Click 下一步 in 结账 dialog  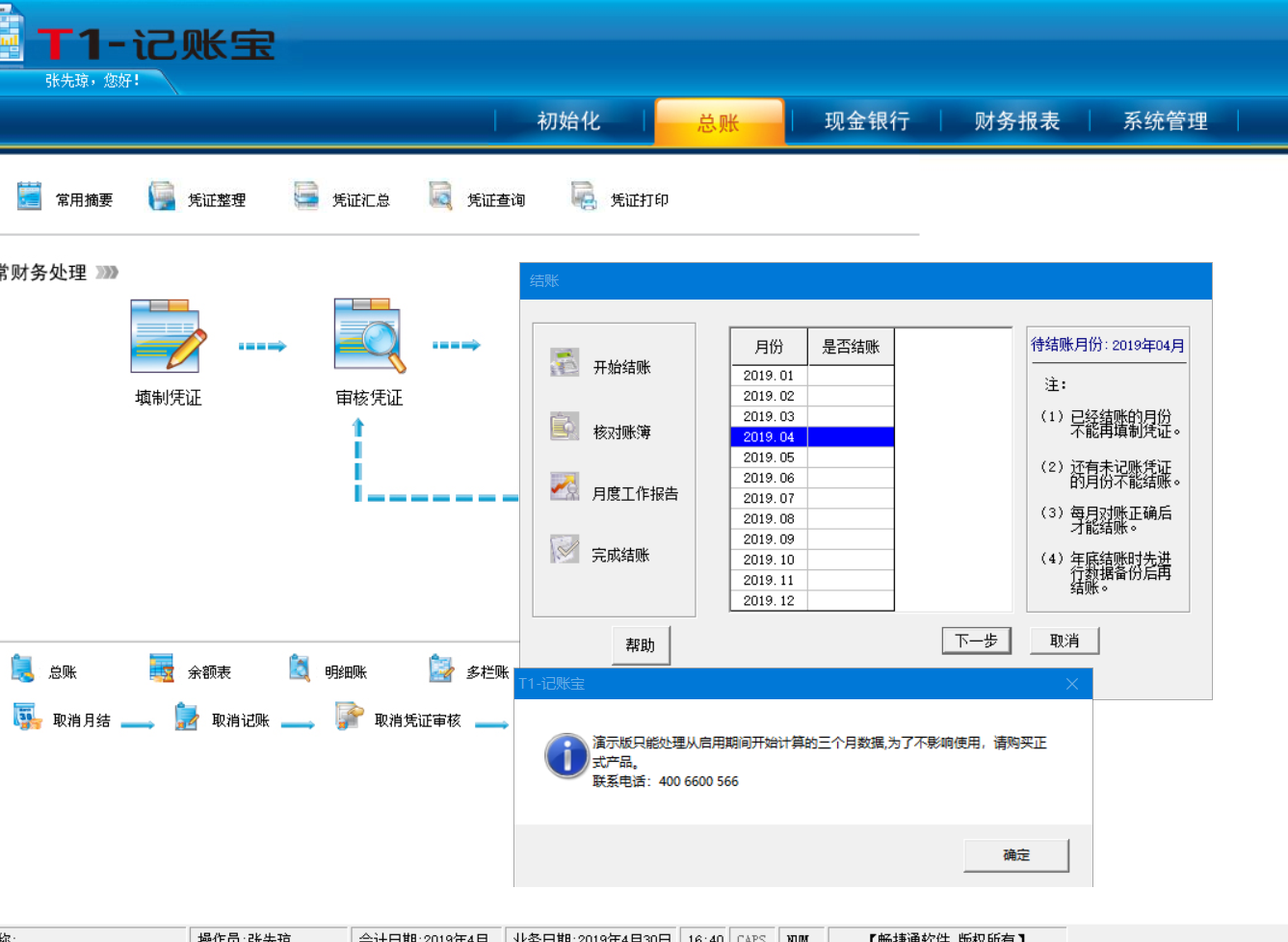point(976,641)
